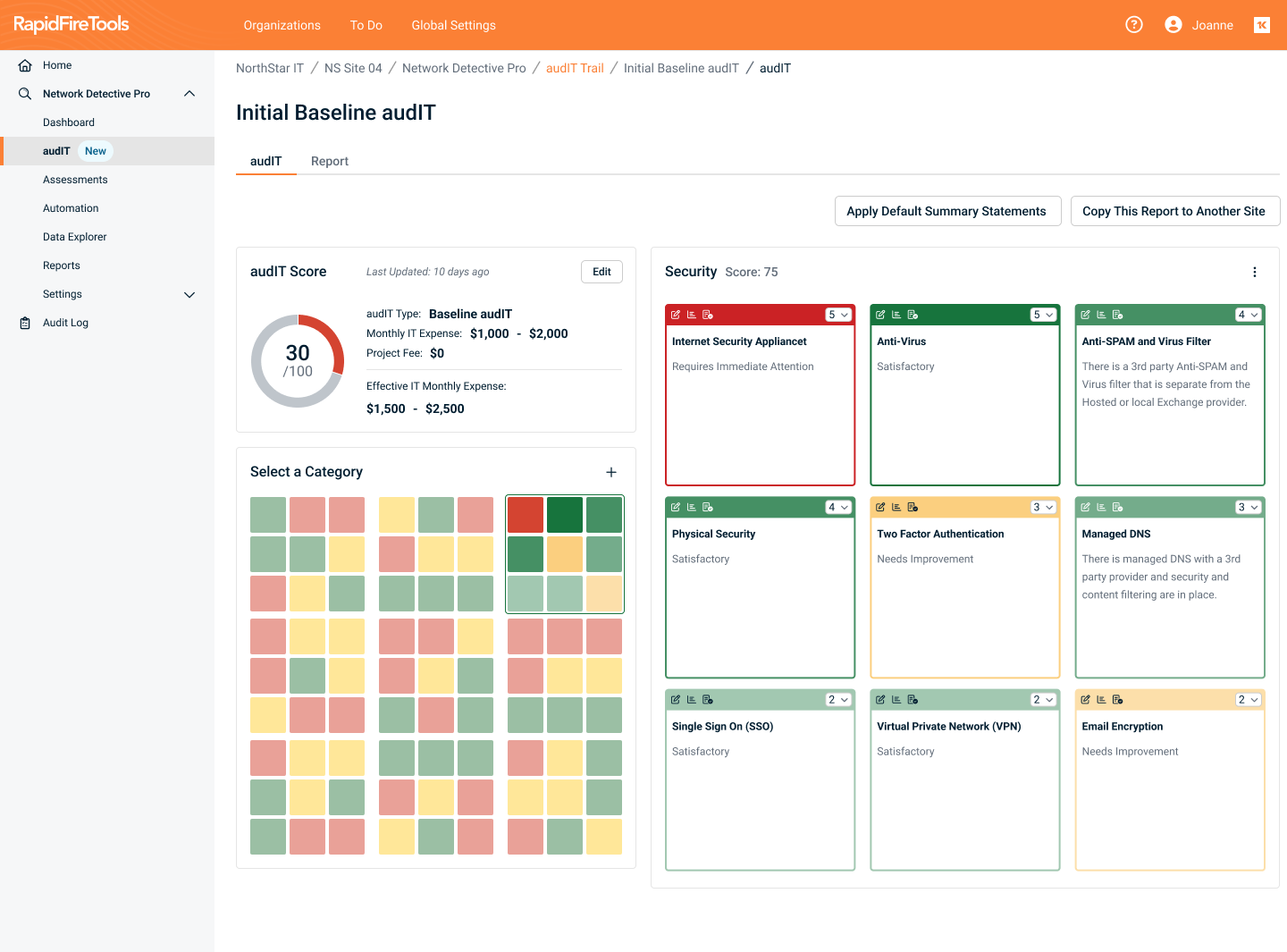Click chart icon on Anti-Virus card
Screen dimensions: 1287x952
coord(896,315)
